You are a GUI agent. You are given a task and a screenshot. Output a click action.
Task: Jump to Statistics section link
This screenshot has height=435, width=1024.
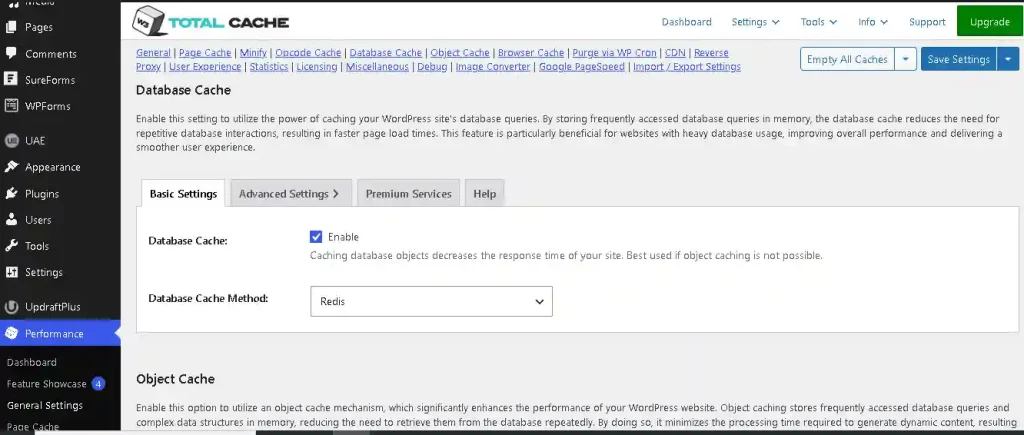point(269,67)
